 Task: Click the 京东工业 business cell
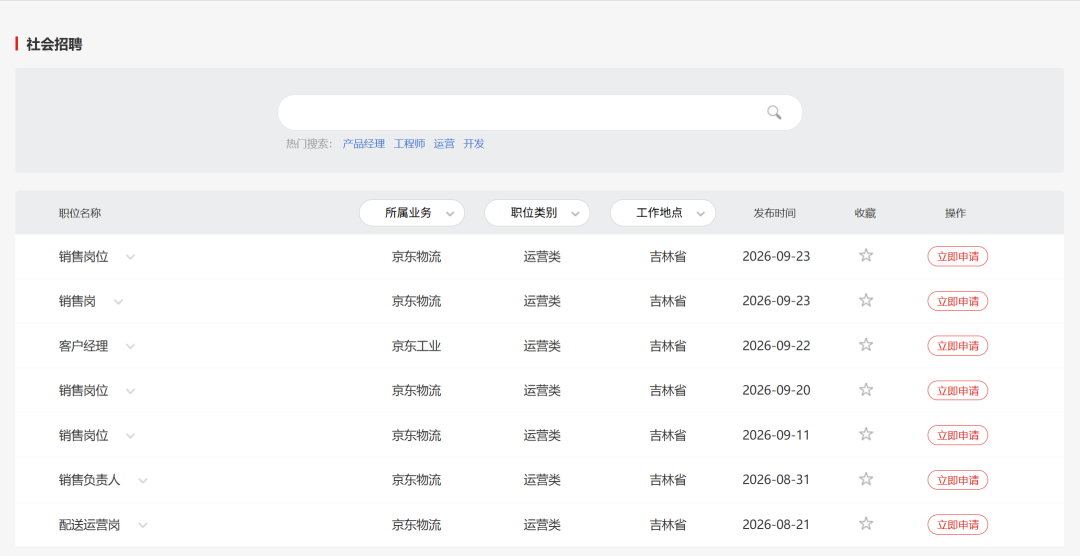coord(416,346)
